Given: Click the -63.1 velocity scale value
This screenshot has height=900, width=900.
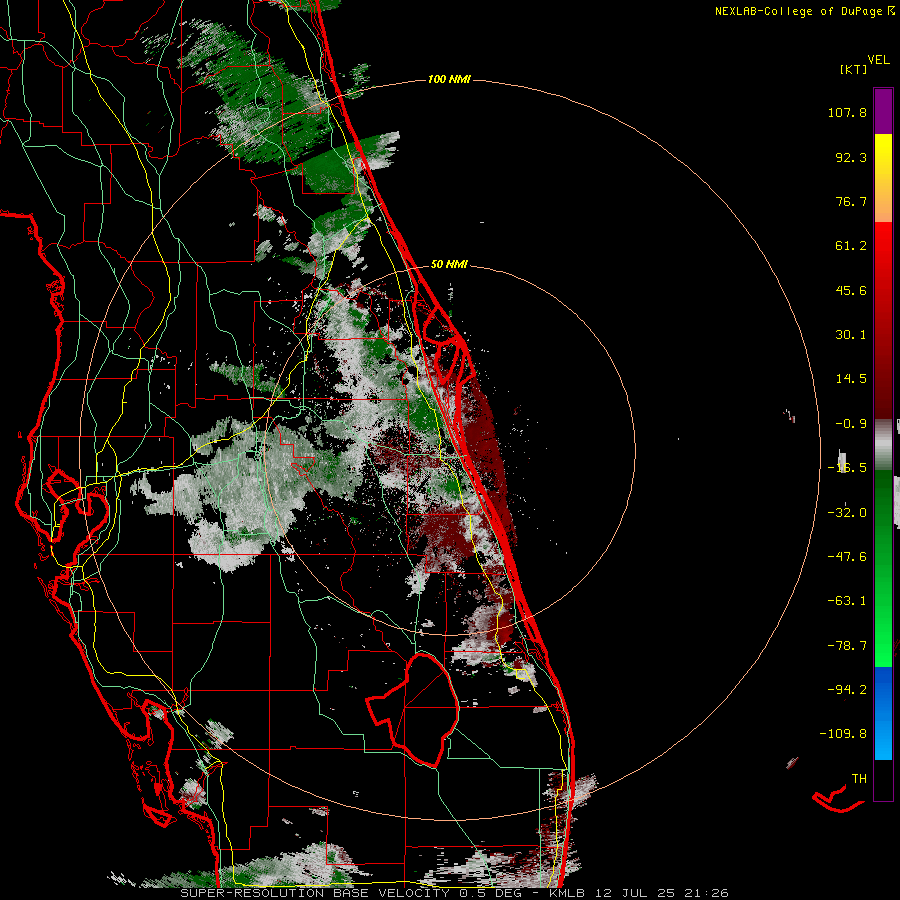Looking at the screenshot, I should [847, 601].
